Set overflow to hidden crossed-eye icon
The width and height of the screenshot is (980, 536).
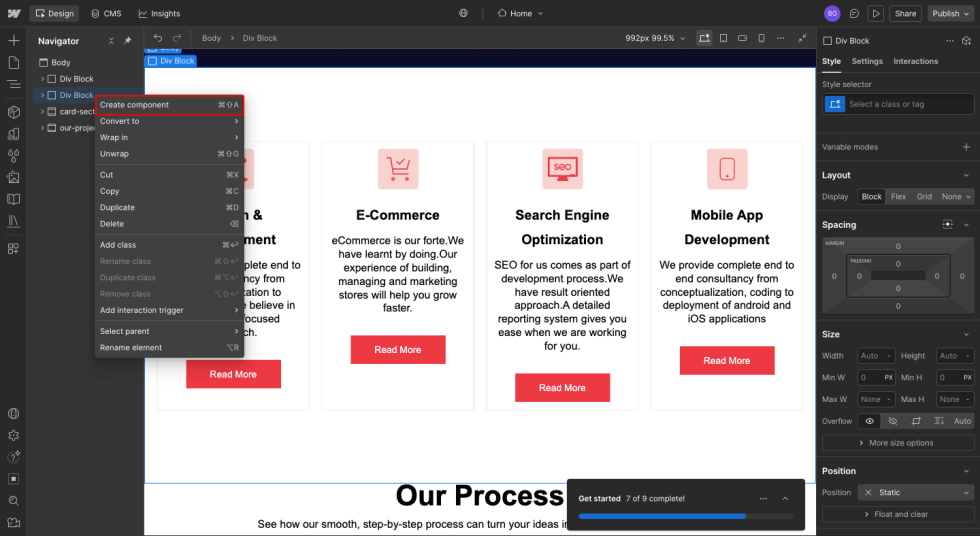click(x=892, y=421)
